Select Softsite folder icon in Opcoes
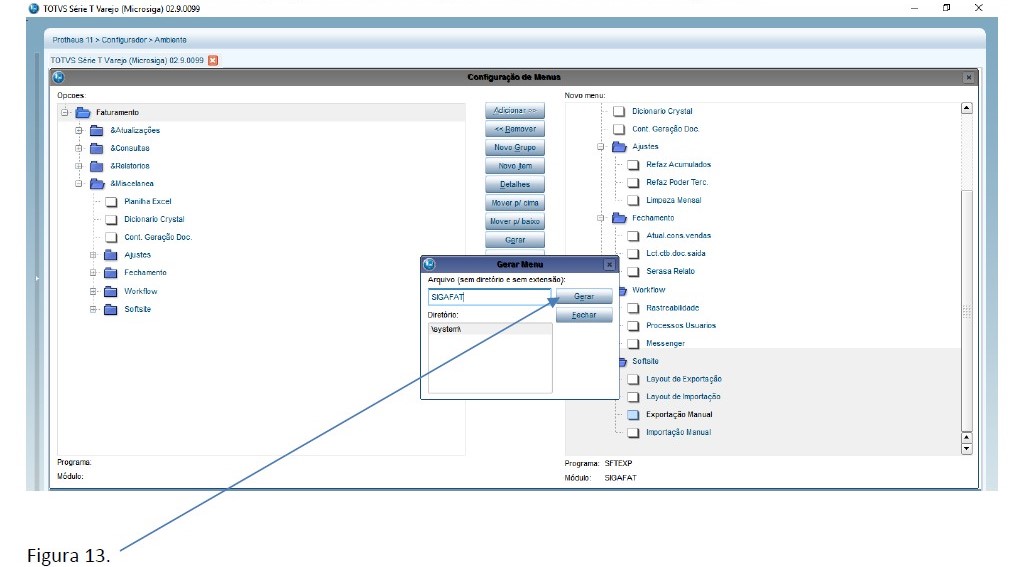 [x=111, y=309]
